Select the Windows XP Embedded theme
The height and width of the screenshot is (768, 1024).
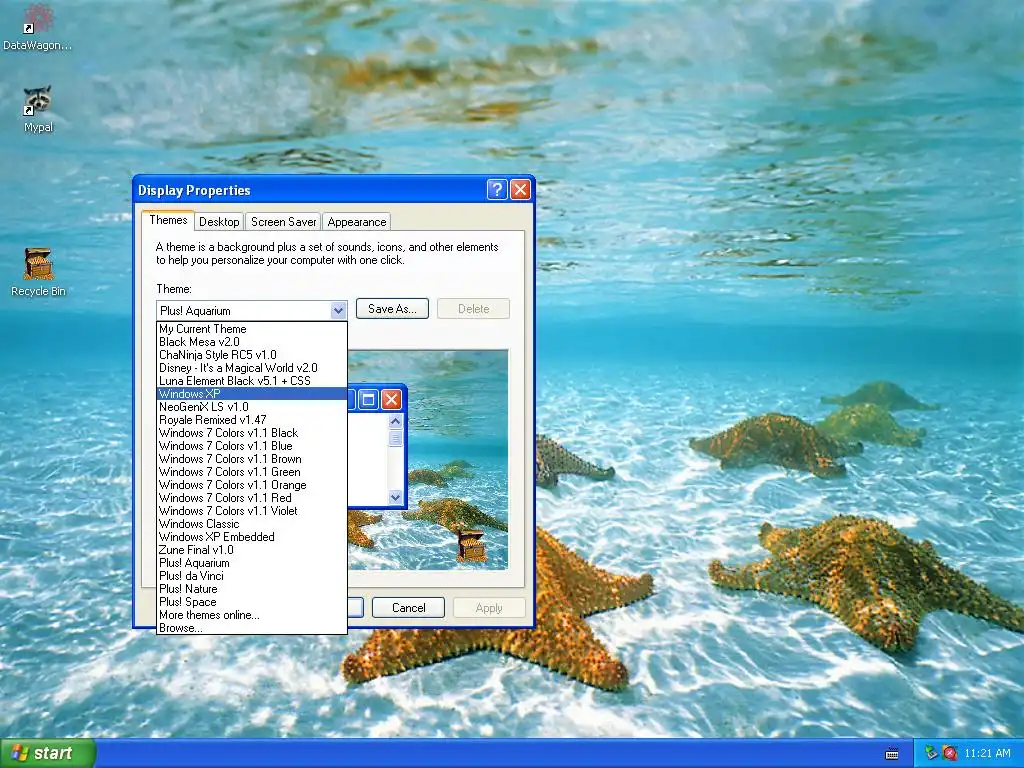point(251,537)
